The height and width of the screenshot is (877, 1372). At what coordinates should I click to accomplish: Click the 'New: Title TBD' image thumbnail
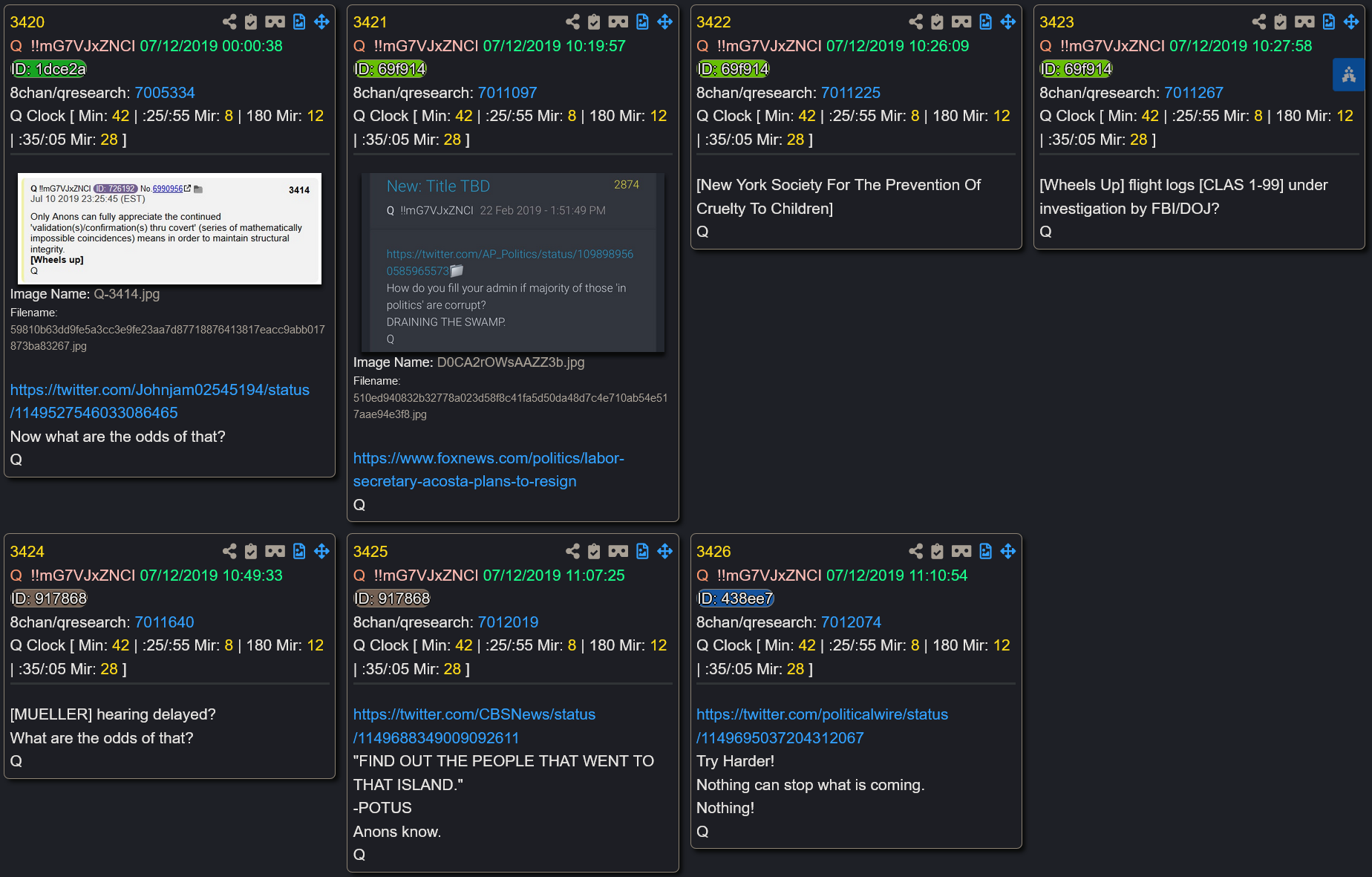pos(512,262)
